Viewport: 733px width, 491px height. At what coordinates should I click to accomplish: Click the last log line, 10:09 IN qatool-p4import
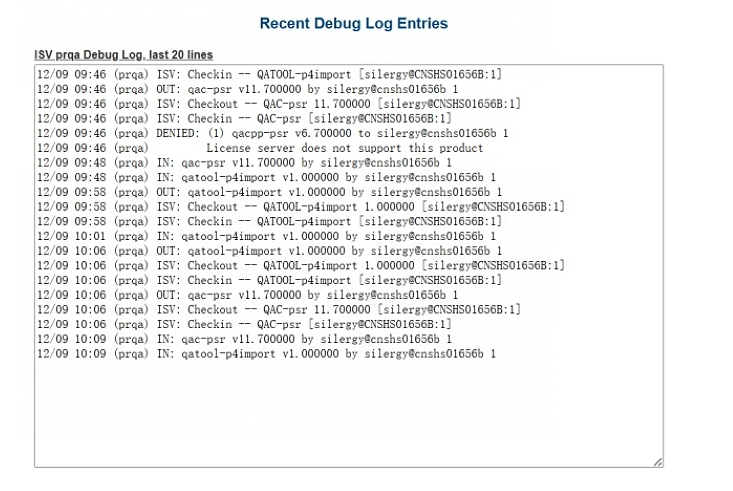coord(265,354)
